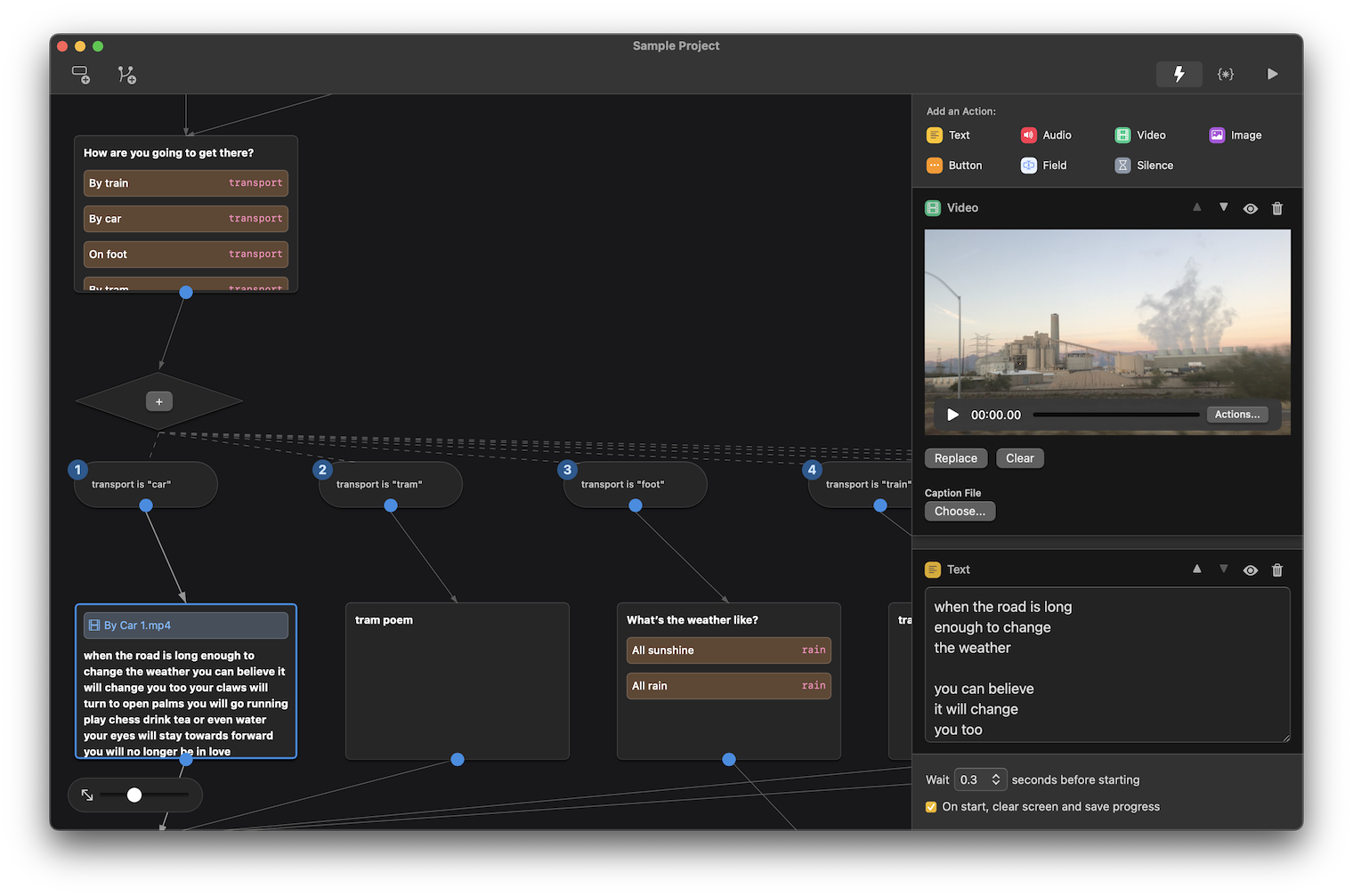Move the Text action up

pyautogui.click(x=1196, y=569)
